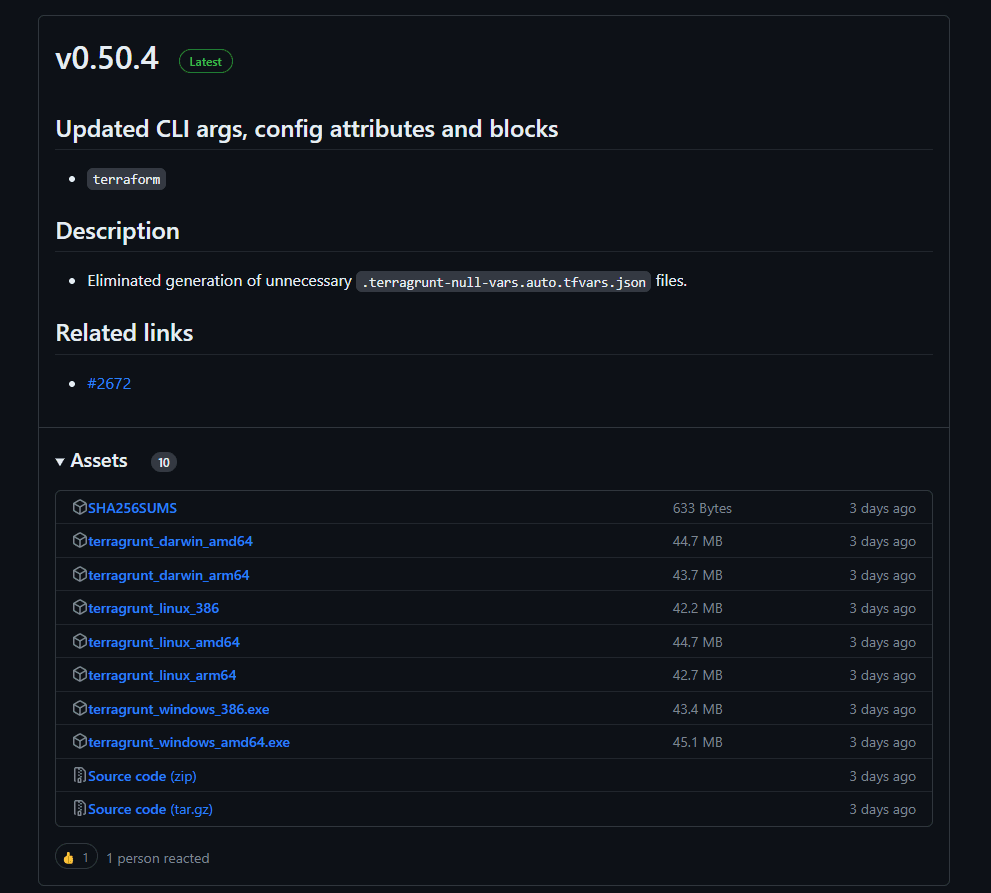Click the Latest release badge
This screenshot has height=893, width=991.
[x=206, y=61]
